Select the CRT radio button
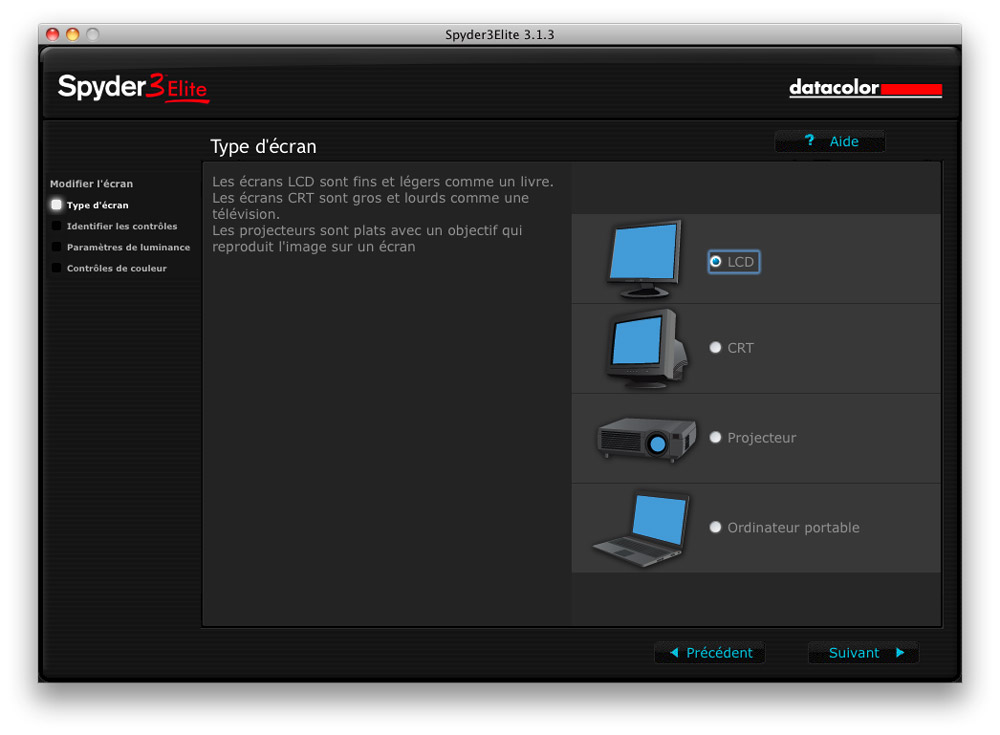The image size is (1000, 735). [716, 347]
